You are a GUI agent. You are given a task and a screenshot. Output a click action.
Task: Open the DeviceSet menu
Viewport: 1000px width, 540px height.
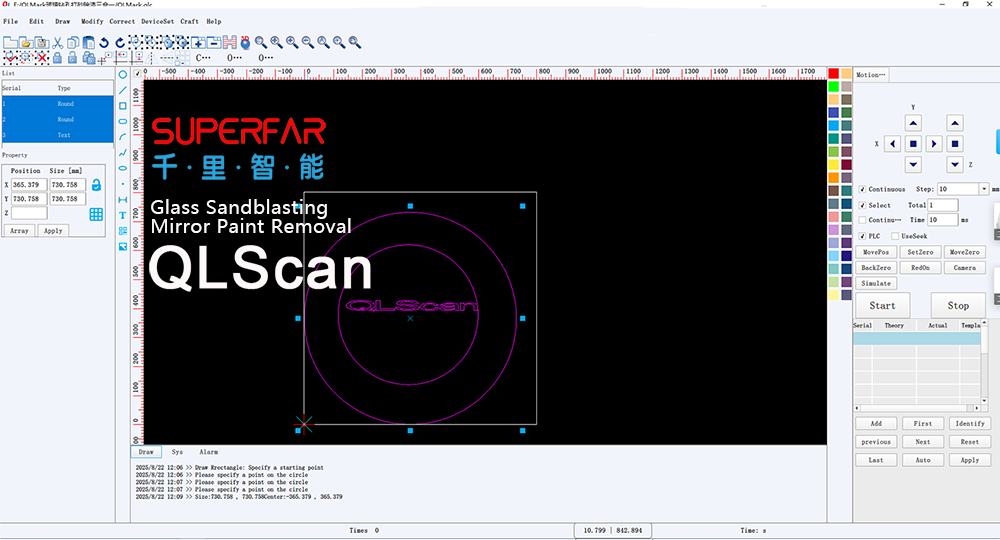[158, 21]
